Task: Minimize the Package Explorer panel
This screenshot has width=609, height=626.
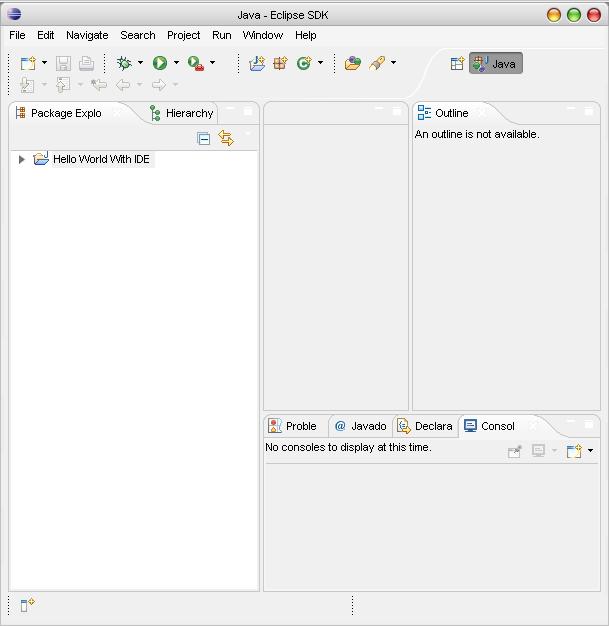Action: 230,109
